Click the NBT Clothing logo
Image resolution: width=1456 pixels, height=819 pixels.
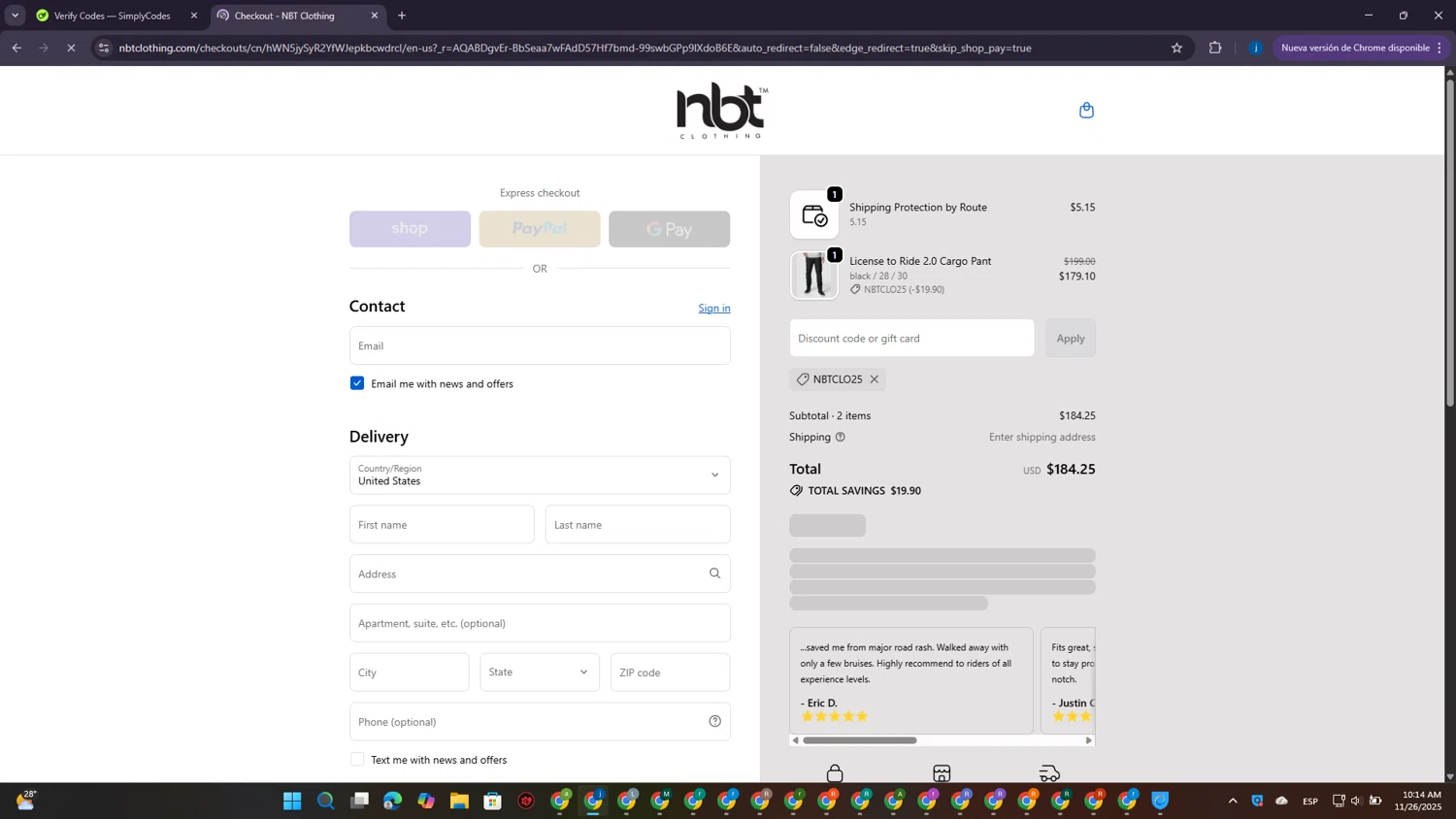(722, 111)
